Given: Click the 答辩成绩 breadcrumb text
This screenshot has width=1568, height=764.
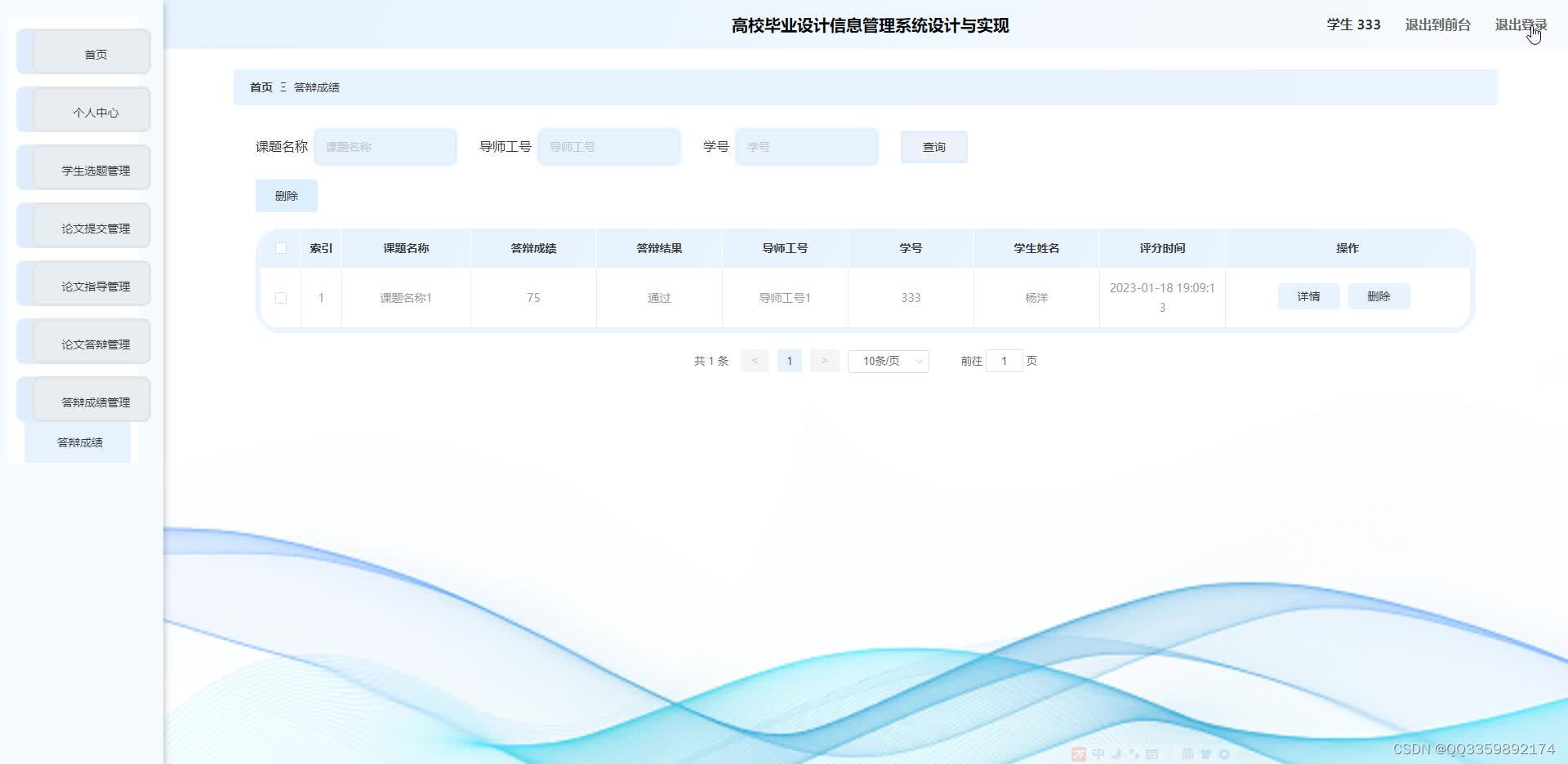Looking at the screenshot, I should pyautogui.click(x=317, y=87).
